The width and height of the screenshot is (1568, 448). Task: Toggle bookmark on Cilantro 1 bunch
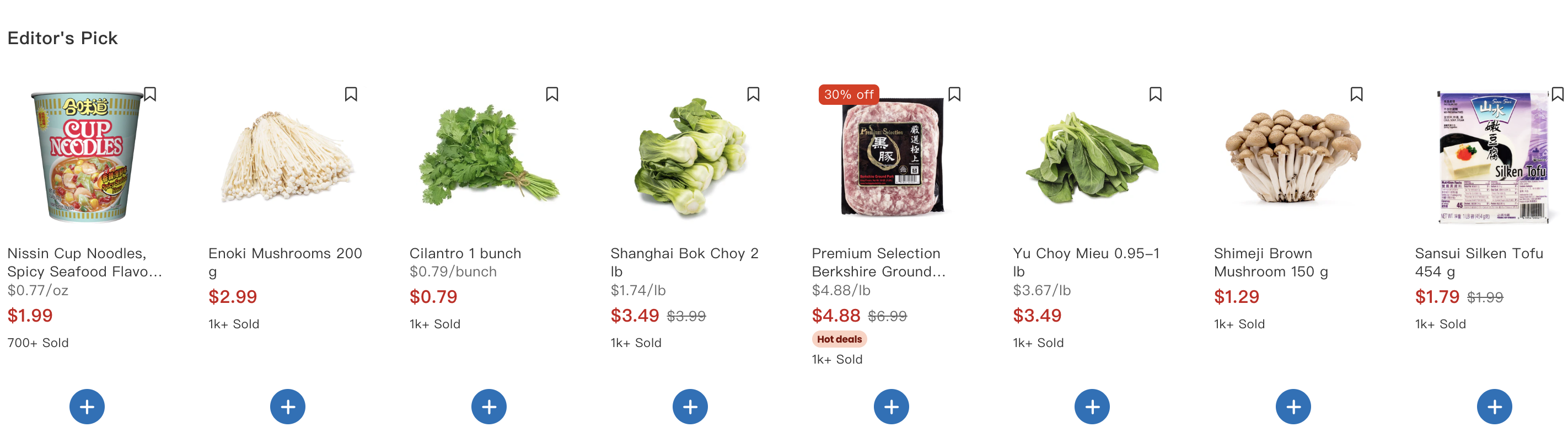(552, 94)
